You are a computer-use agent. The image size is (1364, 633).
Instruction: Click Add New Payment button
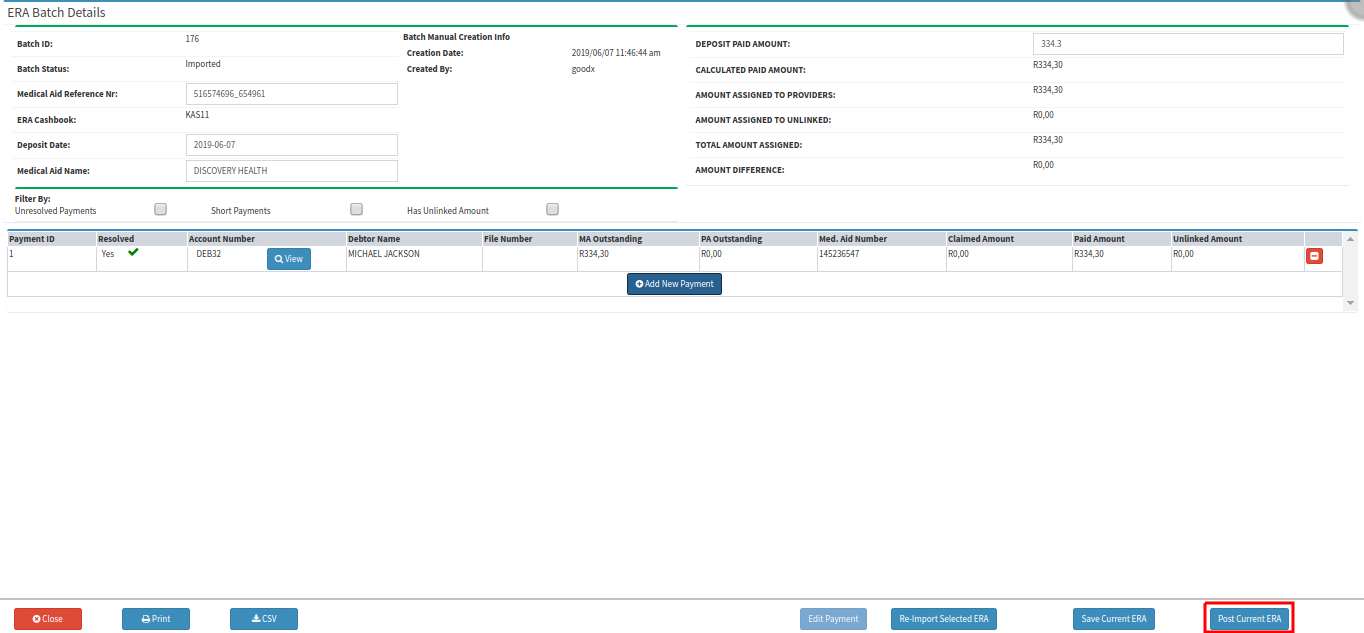click(674, 284)
